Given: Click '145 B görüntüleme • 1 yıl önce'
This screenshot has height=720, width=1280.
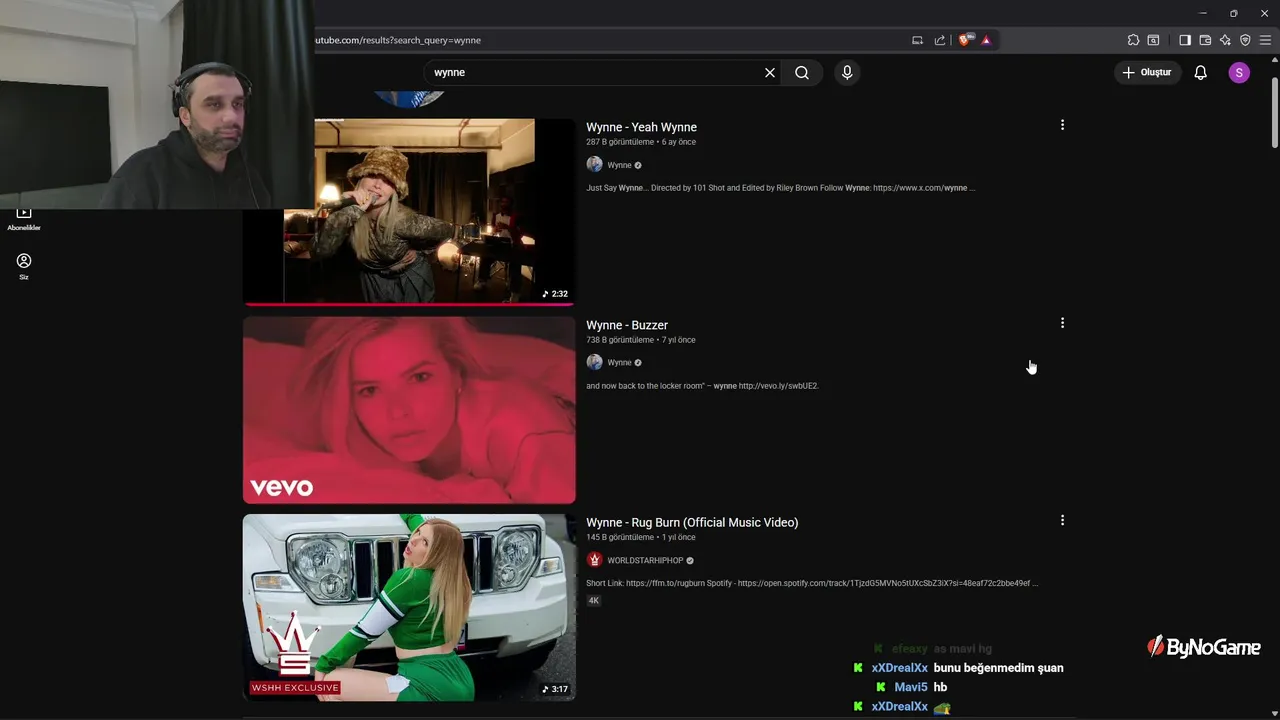Looking at the screenshot, I should pyautogui.click(x=641, y=537).
